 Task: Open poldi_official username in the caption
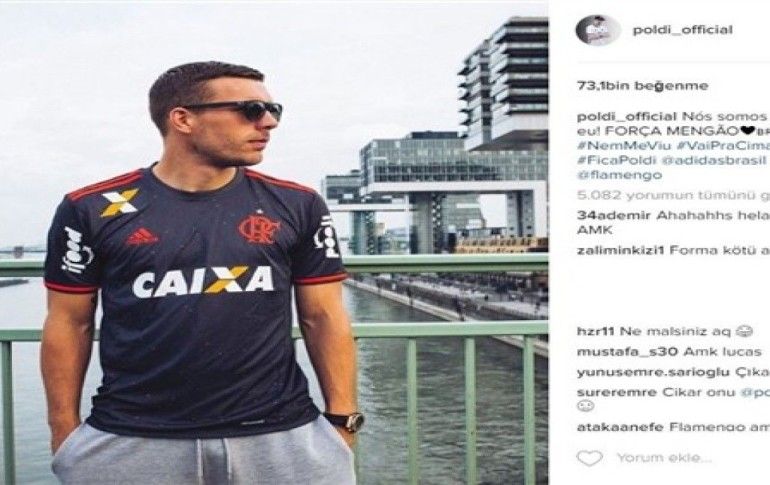coord(627,117)
